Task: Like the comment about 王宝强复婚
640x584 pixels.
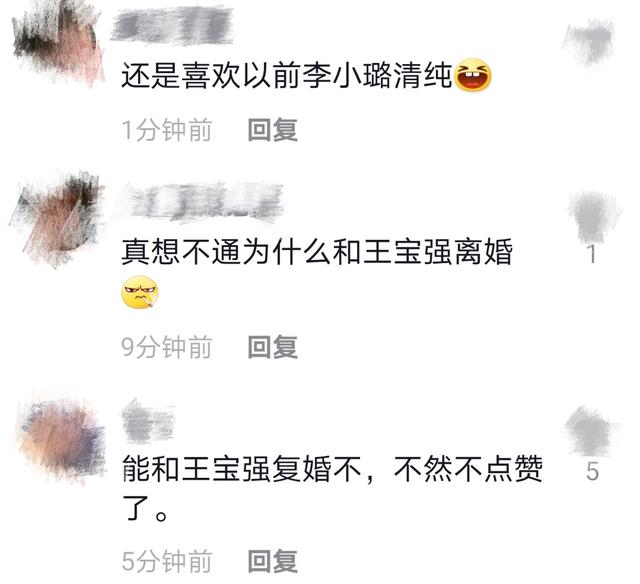Action: [x=591, y=431]
